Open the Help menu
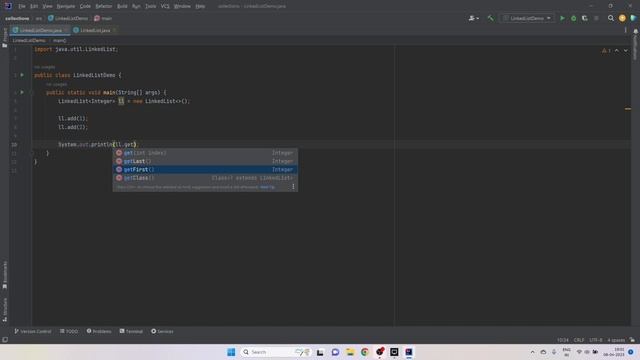Viewport: 640px width, 360px height. [200, 6]
